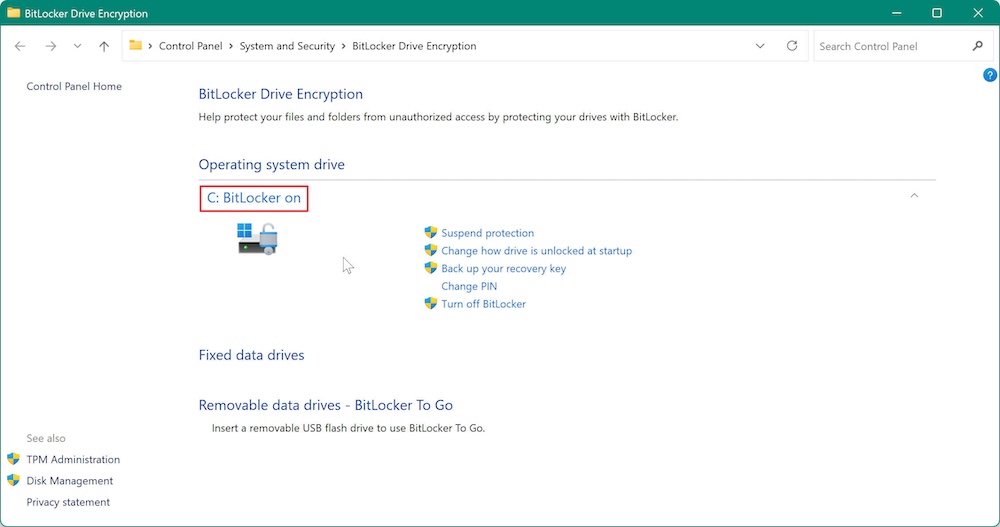Screen dimensions: 1000x527
Task: Click shield icon beside Disk Management
Action: 13,480
